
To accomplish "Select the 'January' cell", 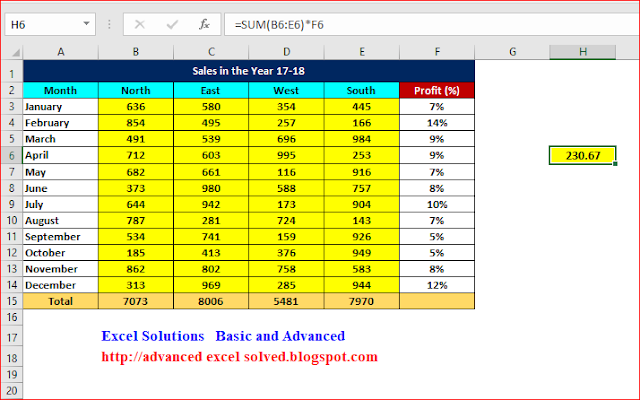I will click(61, 107).
